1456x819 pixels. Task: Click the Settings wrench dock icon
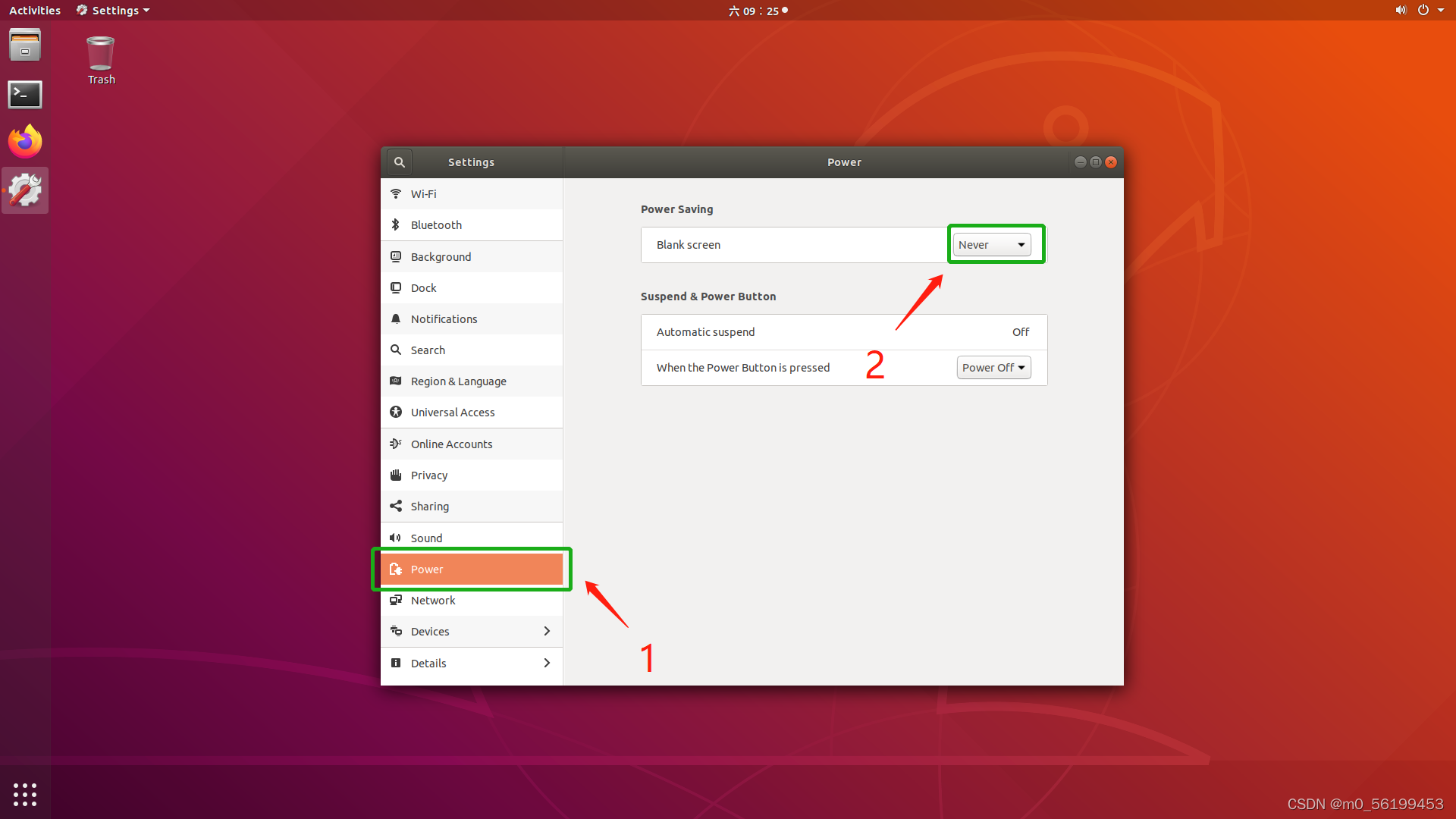pos(25,190)
